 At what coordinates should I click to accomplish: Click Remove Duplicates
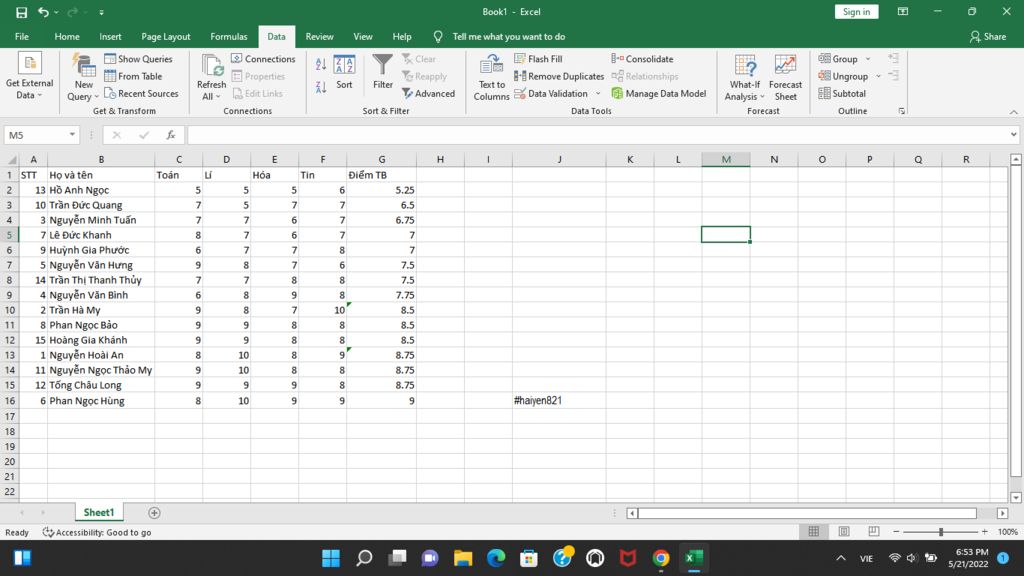559,76
